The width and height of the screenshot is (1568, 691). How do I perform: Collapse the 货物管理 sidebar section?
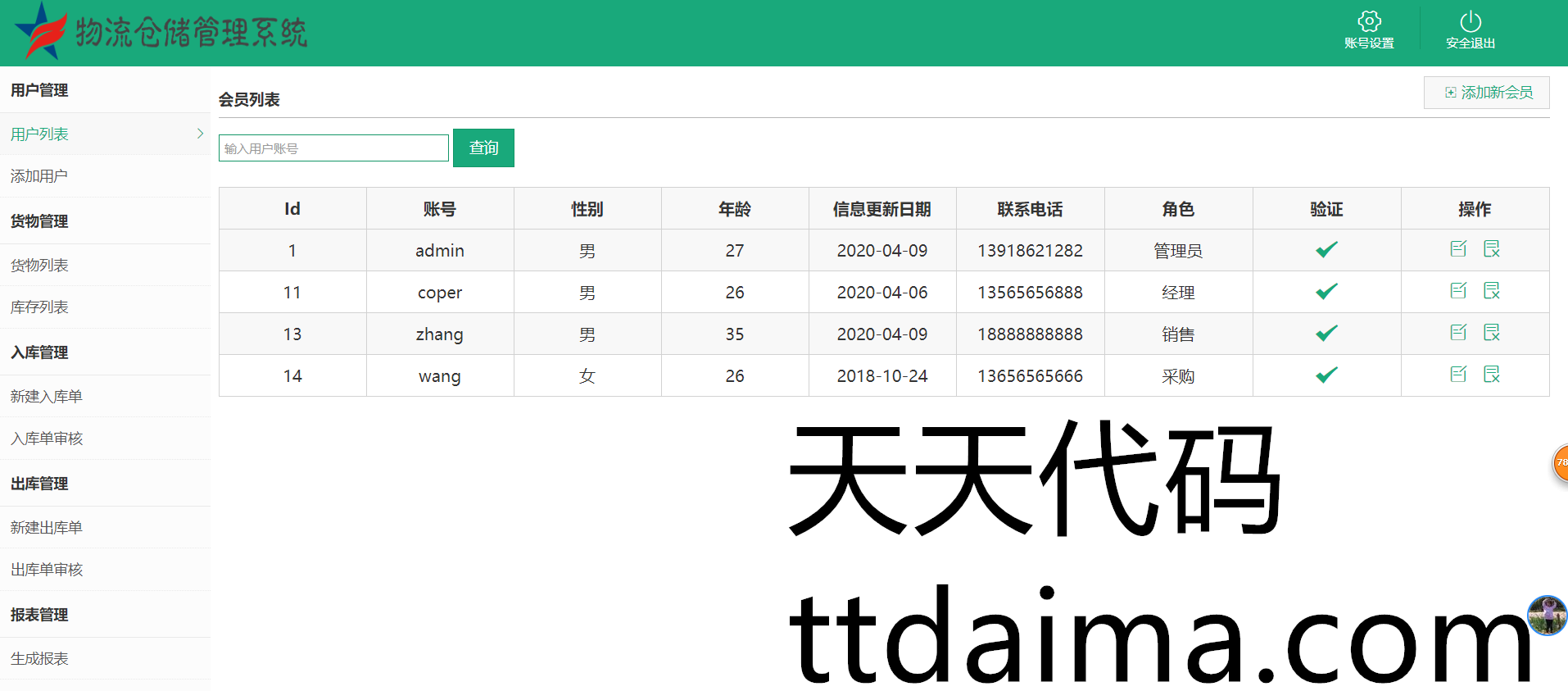pyautogui.click(x=39, y=221)
